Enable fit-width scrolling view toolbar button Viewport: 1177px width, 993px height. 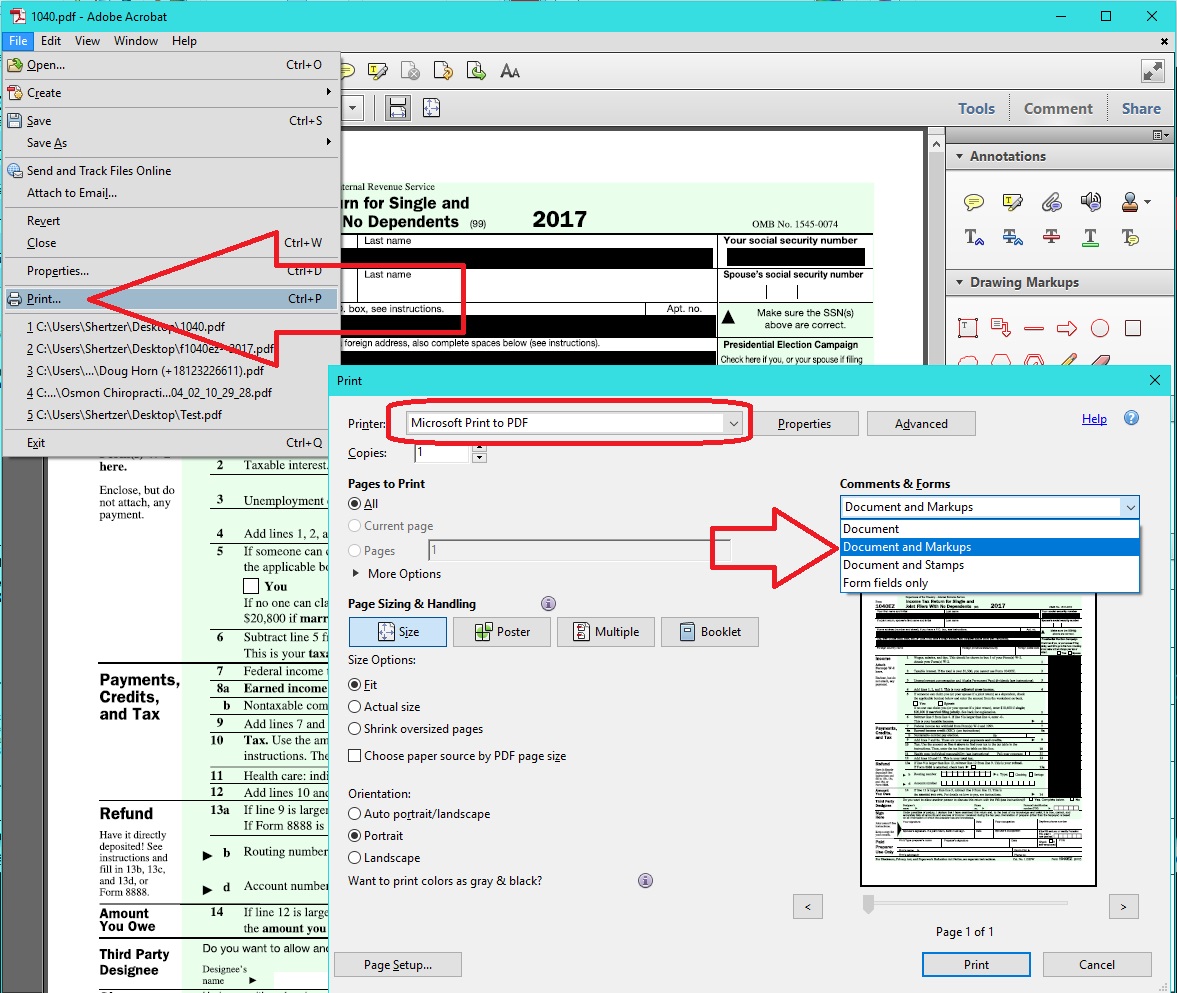[398, 108]
